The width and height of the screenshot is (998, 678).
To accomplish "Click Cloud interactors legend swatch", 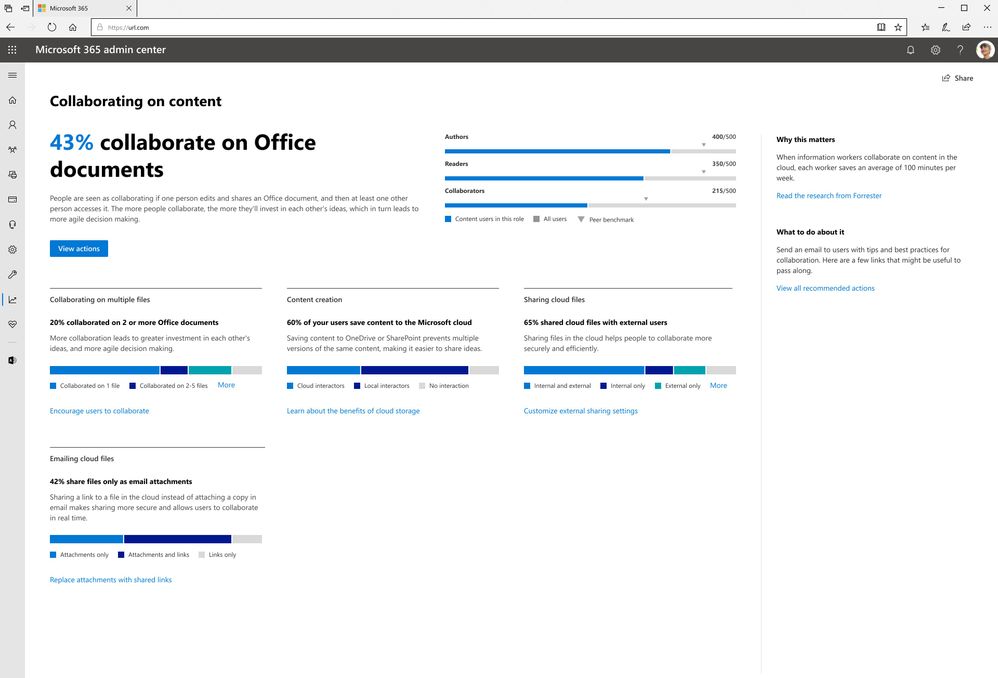I will coord(290,386).
